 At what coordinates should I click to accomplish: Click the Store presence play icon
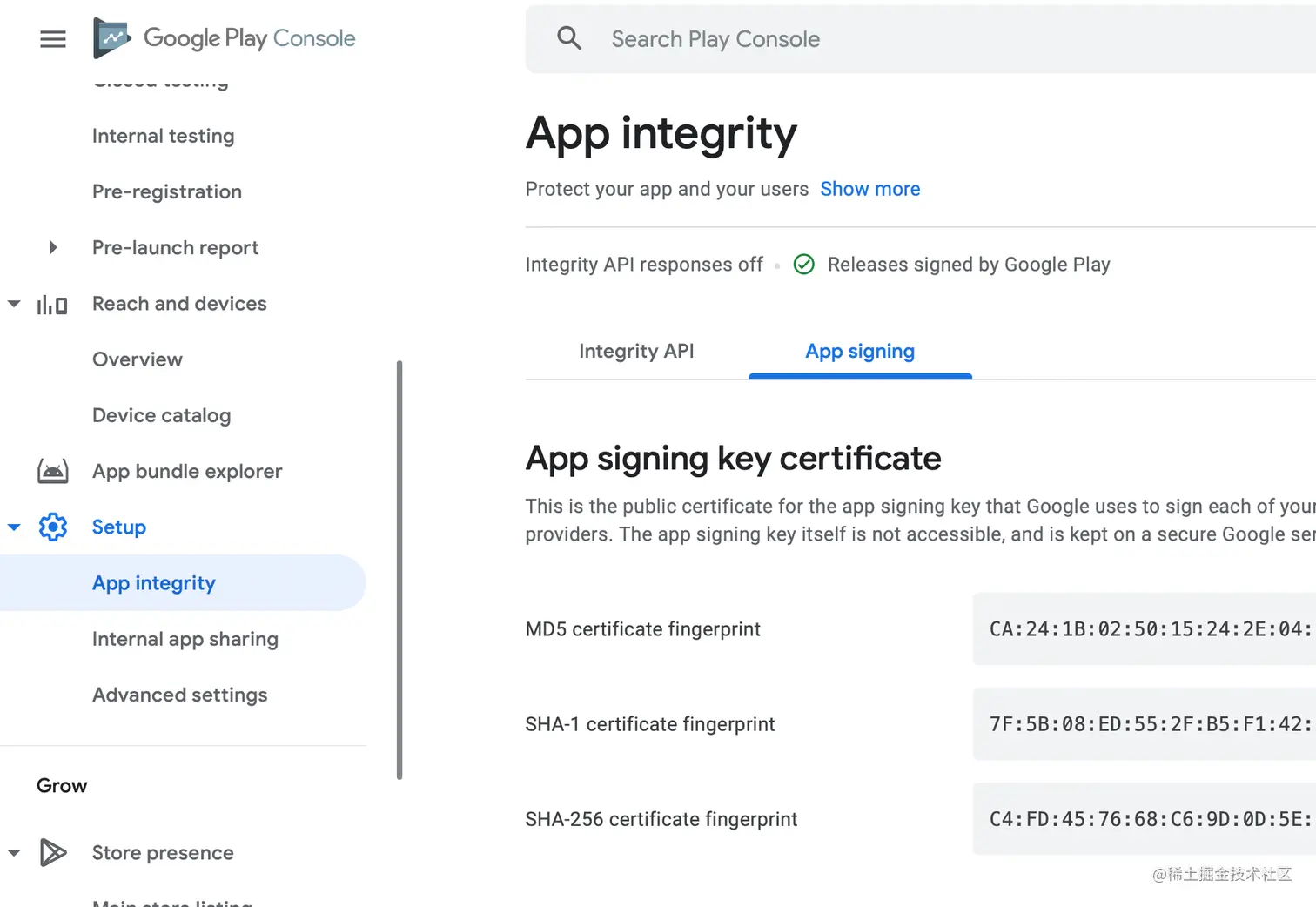tap(52, 853)
